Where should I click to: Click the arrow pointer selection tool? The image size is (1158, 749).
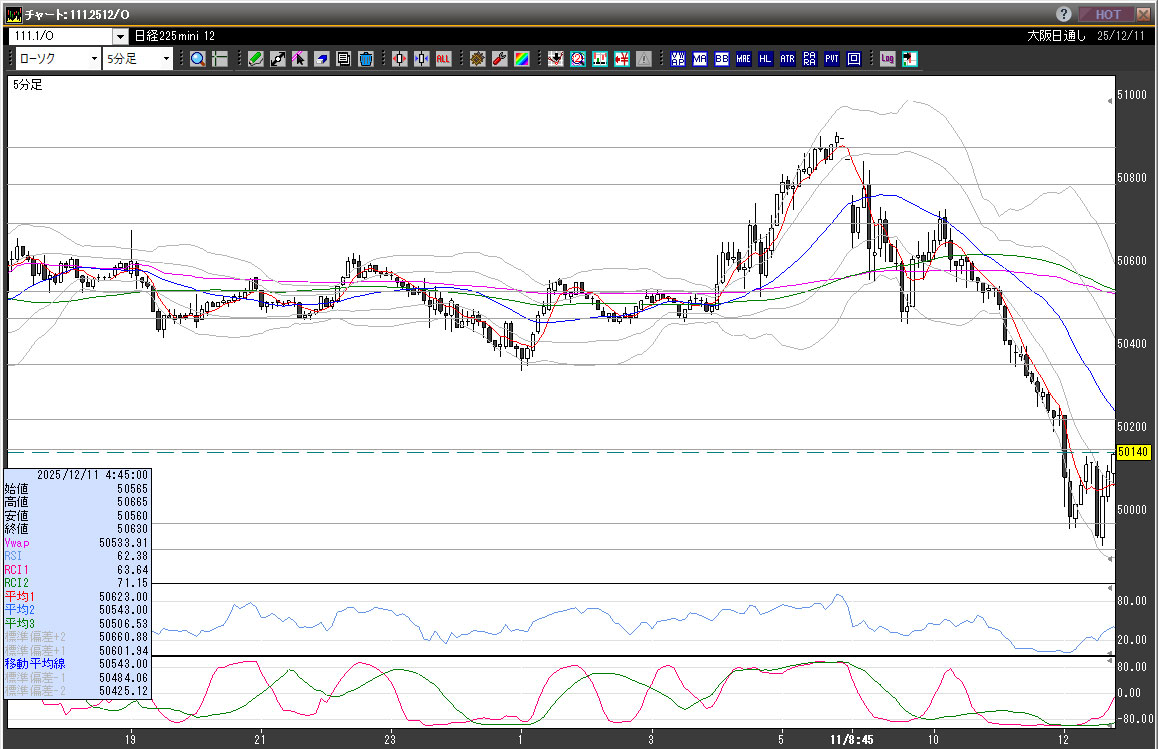299,59
